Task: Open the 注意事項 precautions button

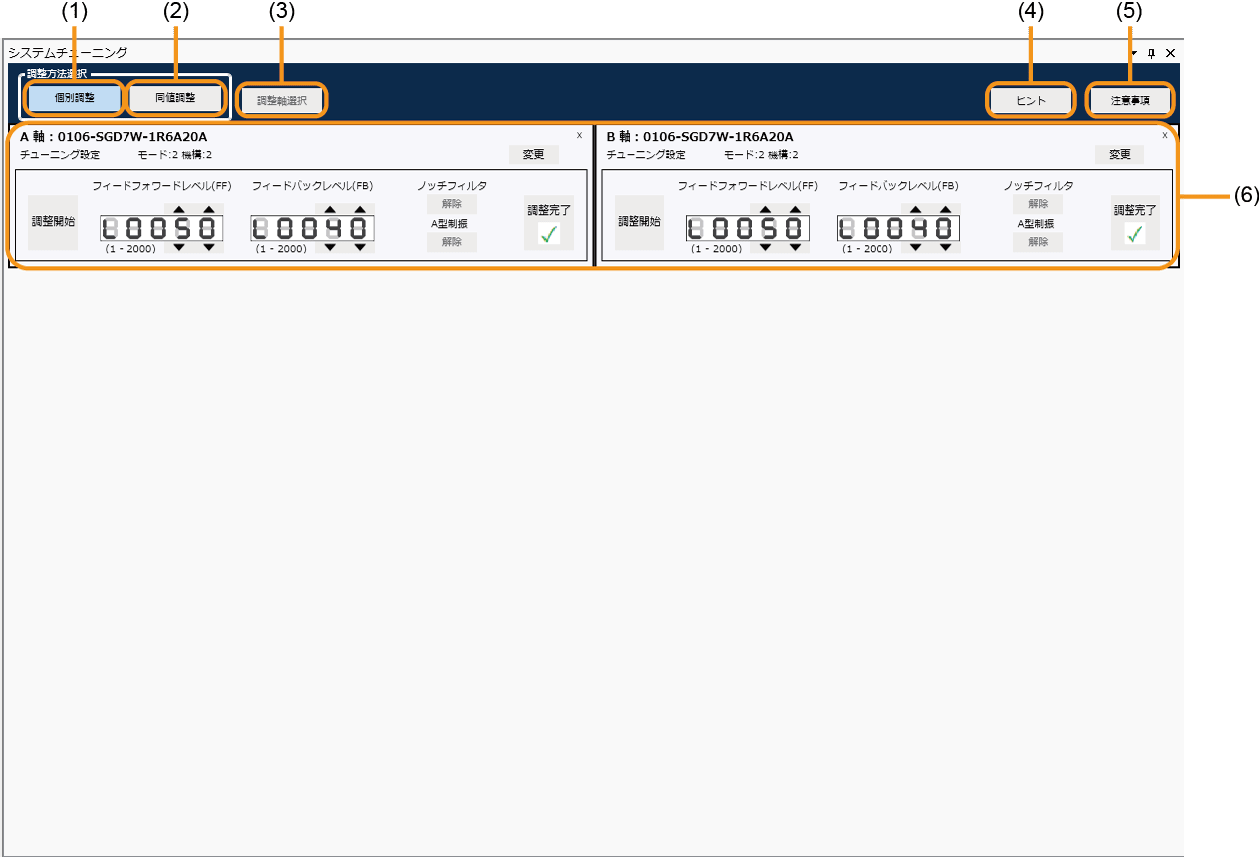Action: click(x=1129, y=101)
